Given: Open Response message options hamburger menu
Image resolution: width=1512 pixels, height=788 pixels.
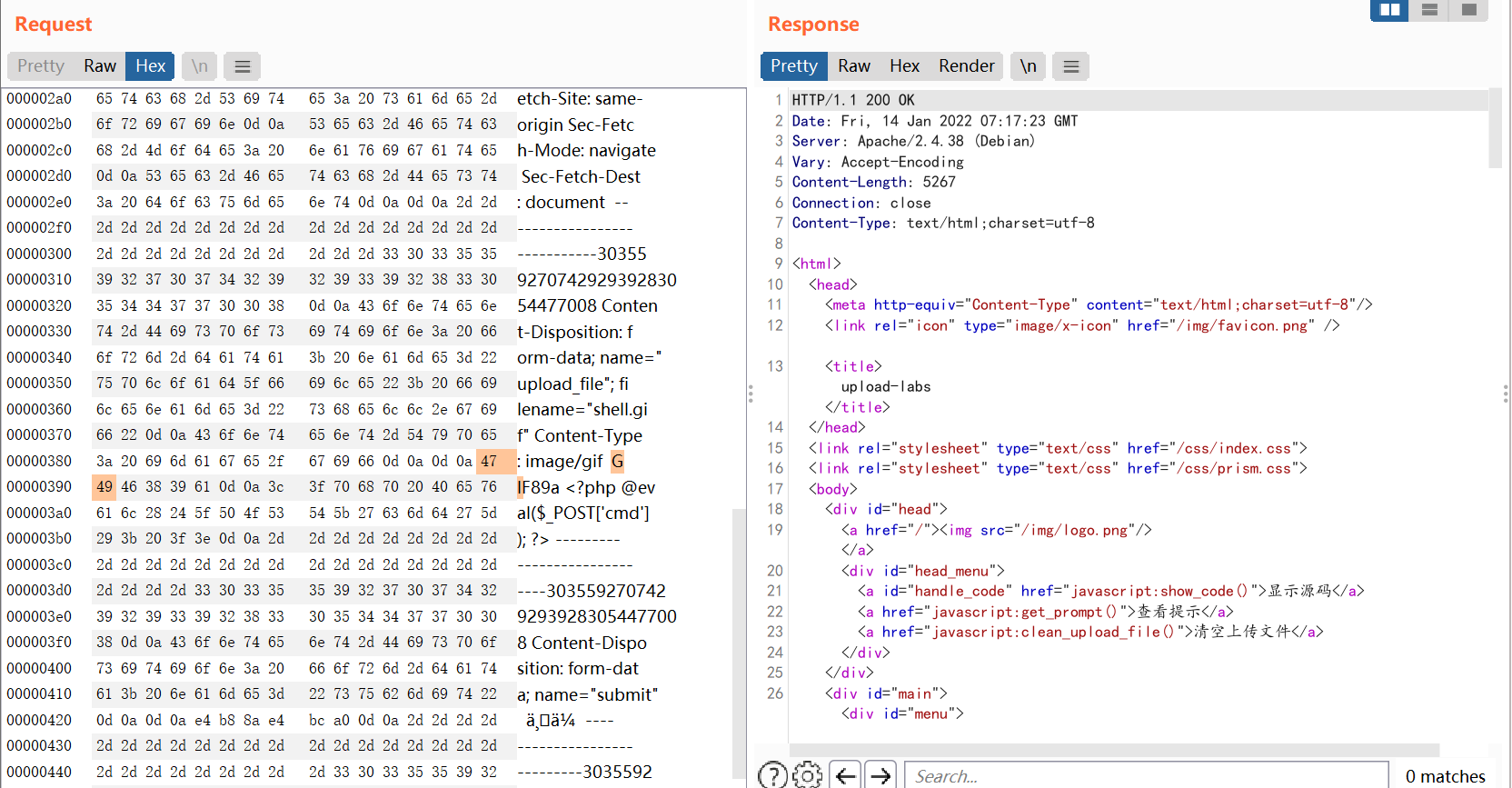Looking at the screenshot, I should [1071, 66].
